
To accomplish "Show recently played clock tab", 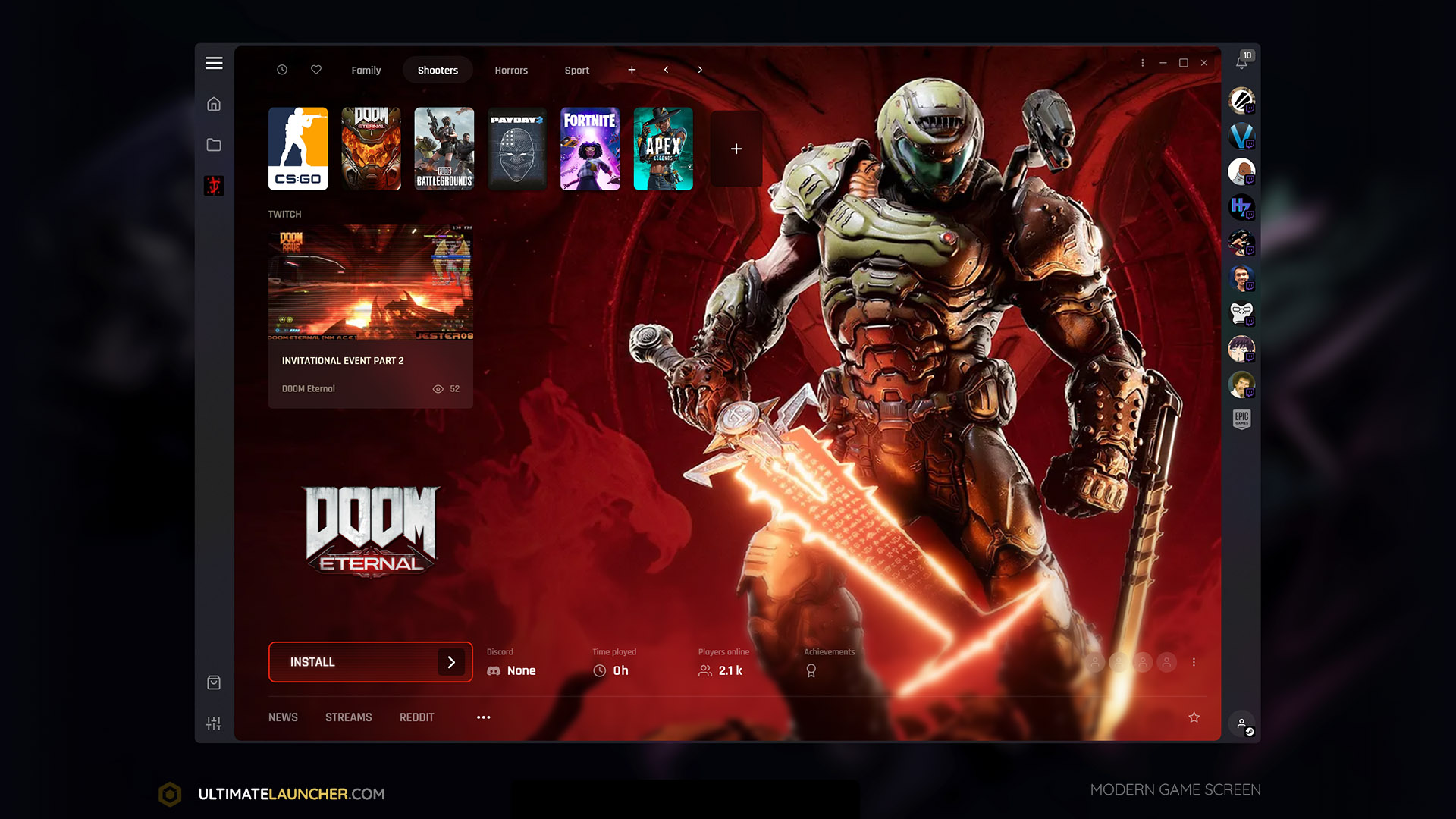I will pyautogui.click(x=282, y=70).
